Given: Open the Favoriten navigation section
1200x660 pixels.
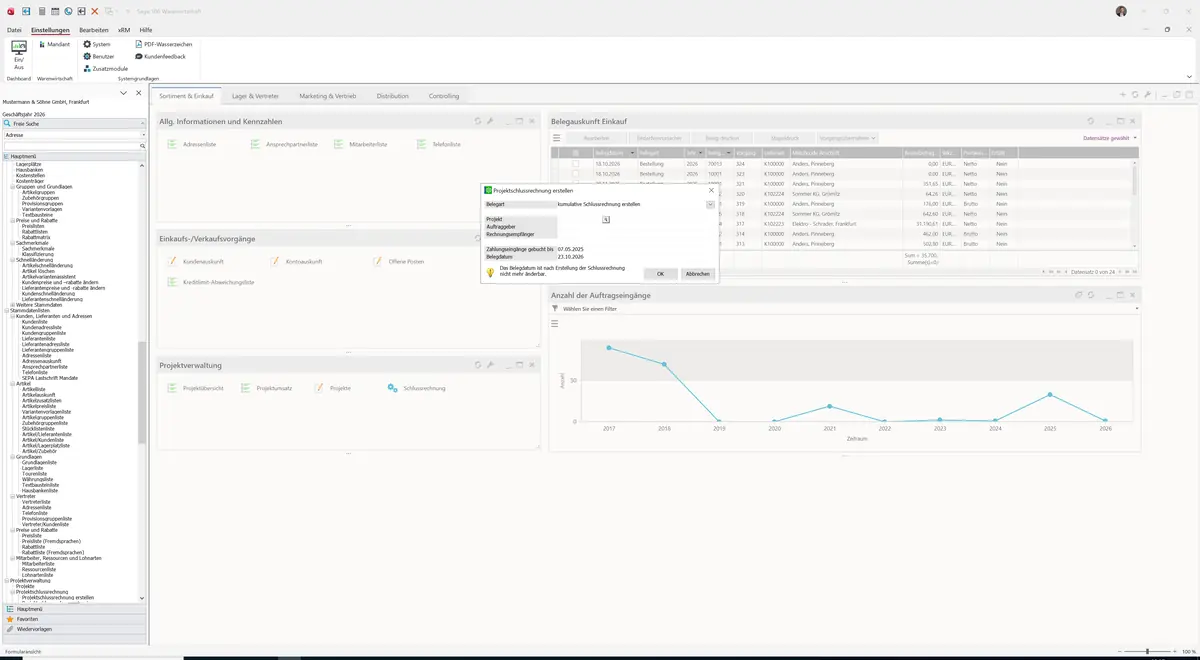Looking at the screenshot, I should pyautogui.click(x=74, y=619).
